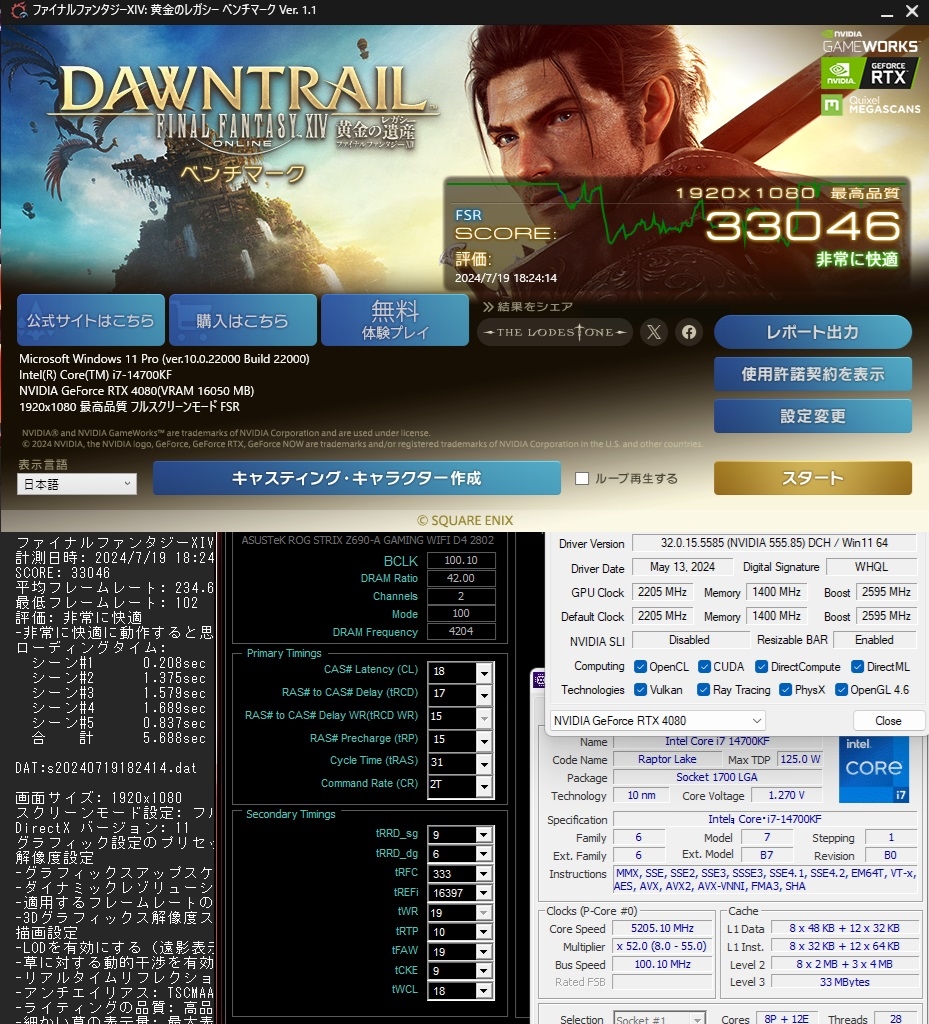929x1024 pixels.
Task: Expand the tRFC timing dropdown
Action: point(484,874)
